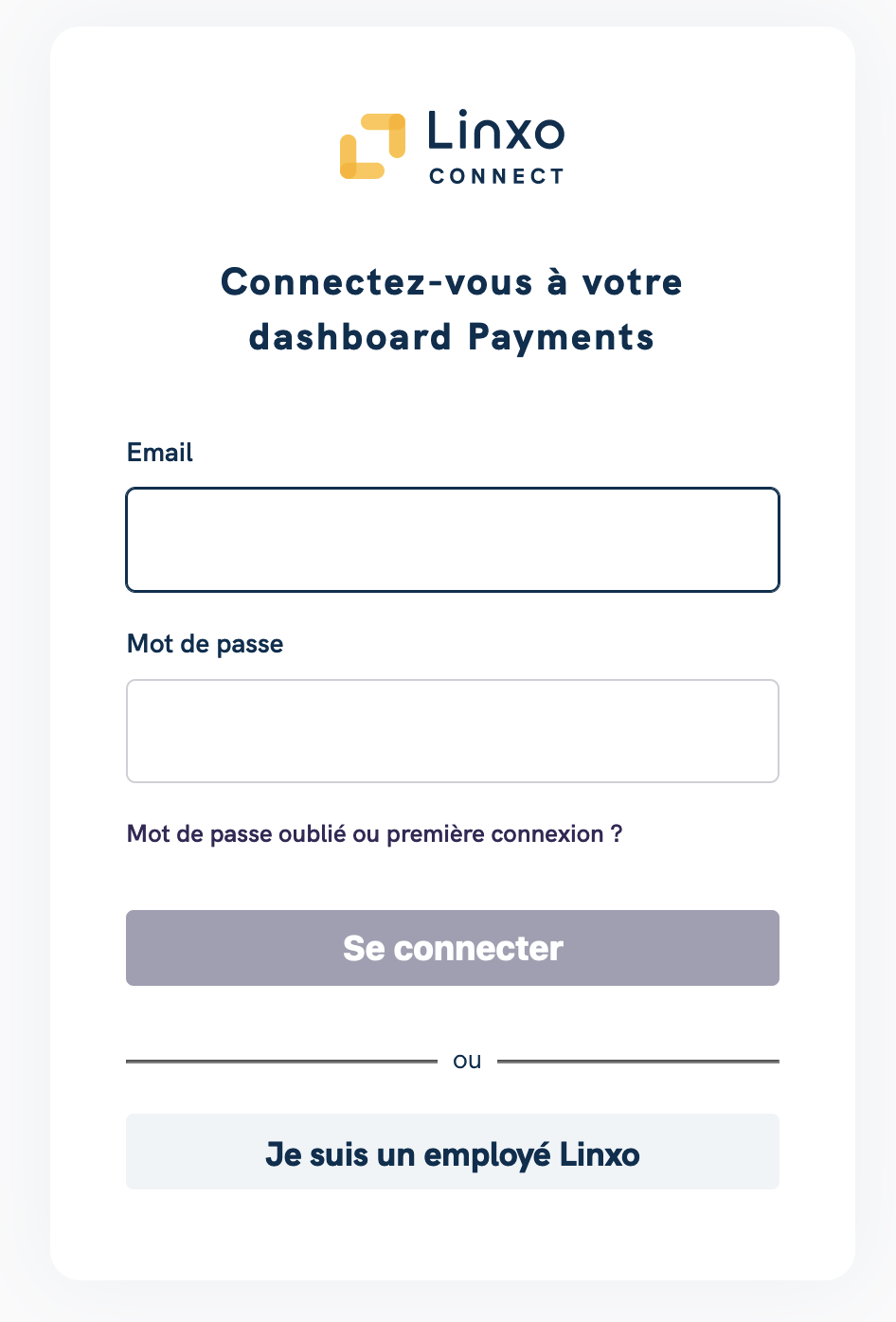Click the Mot de passe field label
Image resolution: width=896 pixels, height=1322 pixels.
pos(206,644)
